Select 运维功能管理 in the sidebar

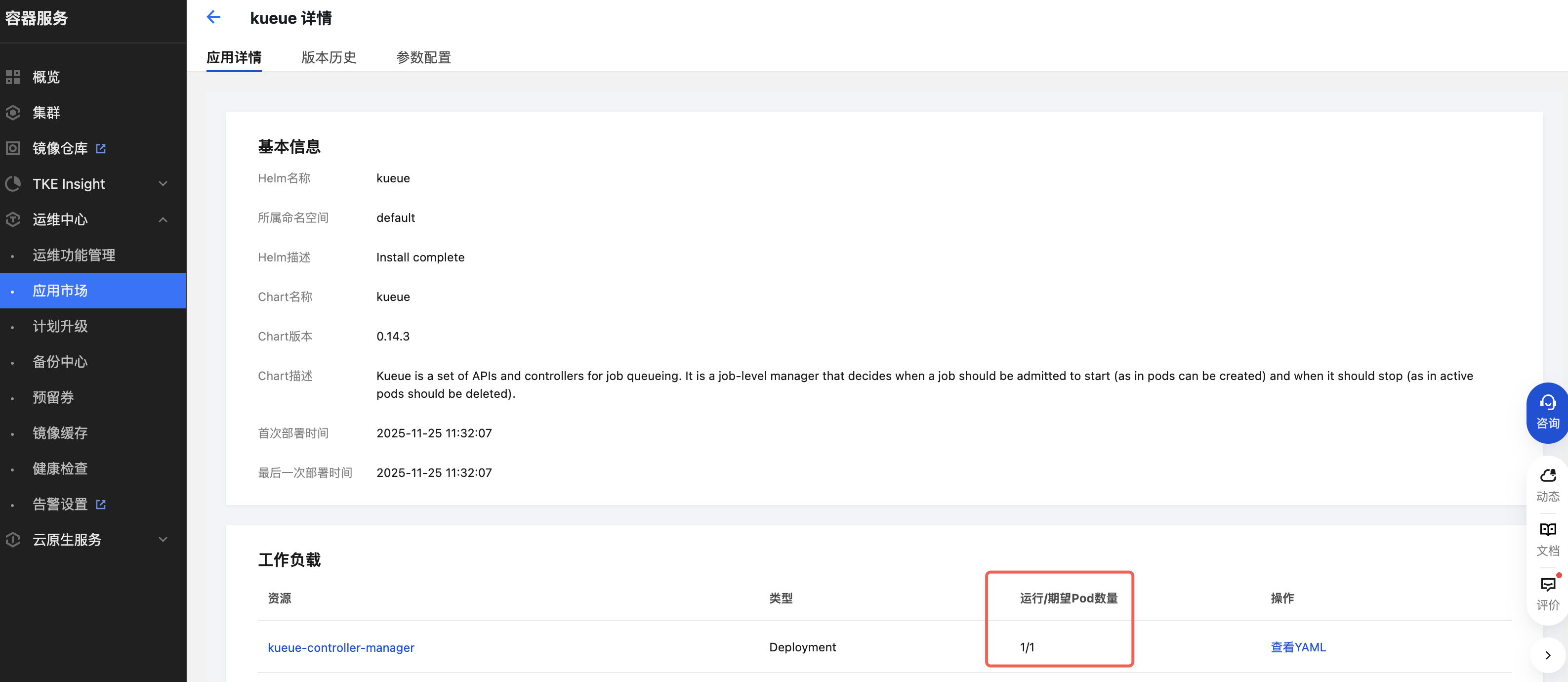click(x=74, y=255)
